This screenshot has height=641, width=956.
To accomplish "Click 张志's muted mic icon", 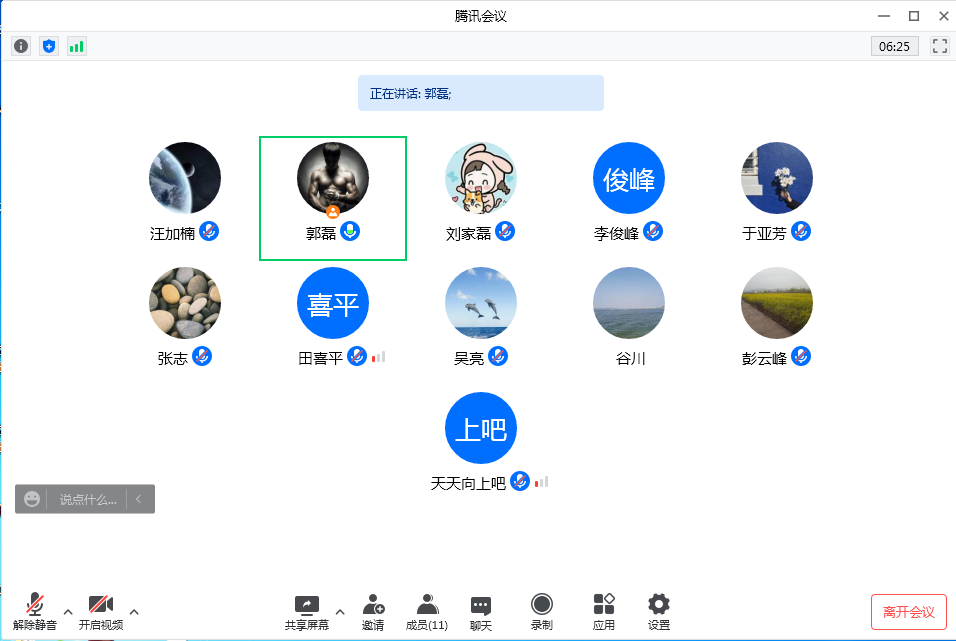I will pyautogui.click(x=202, y=356).
